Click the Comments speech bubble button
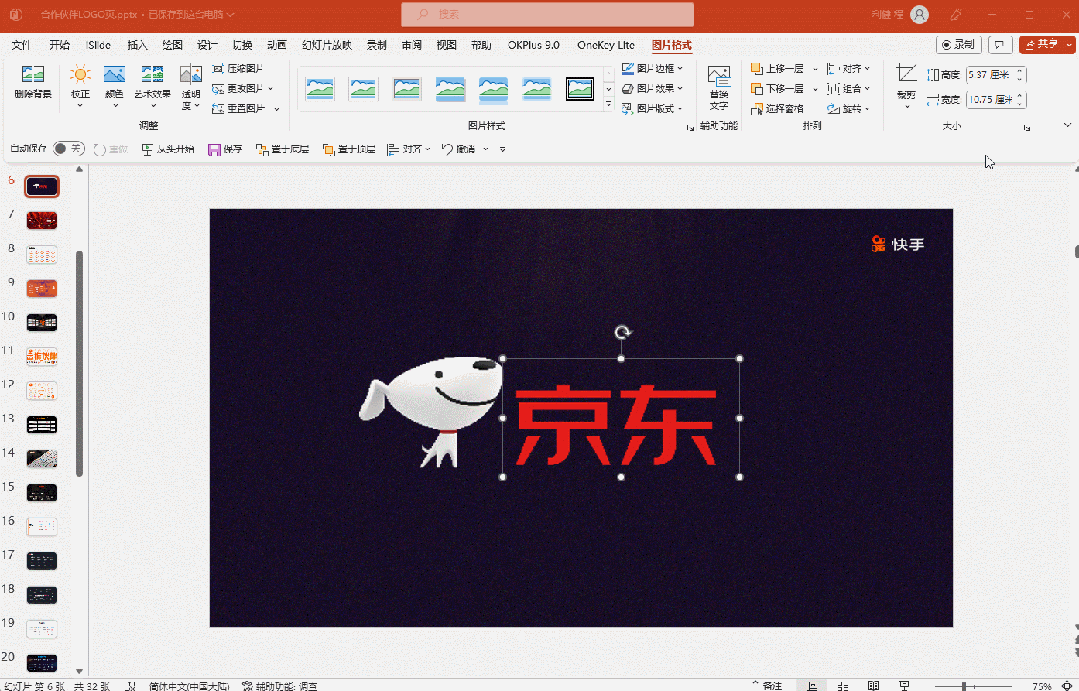Screen dimensions: 1079x691 tap(999, 45)
